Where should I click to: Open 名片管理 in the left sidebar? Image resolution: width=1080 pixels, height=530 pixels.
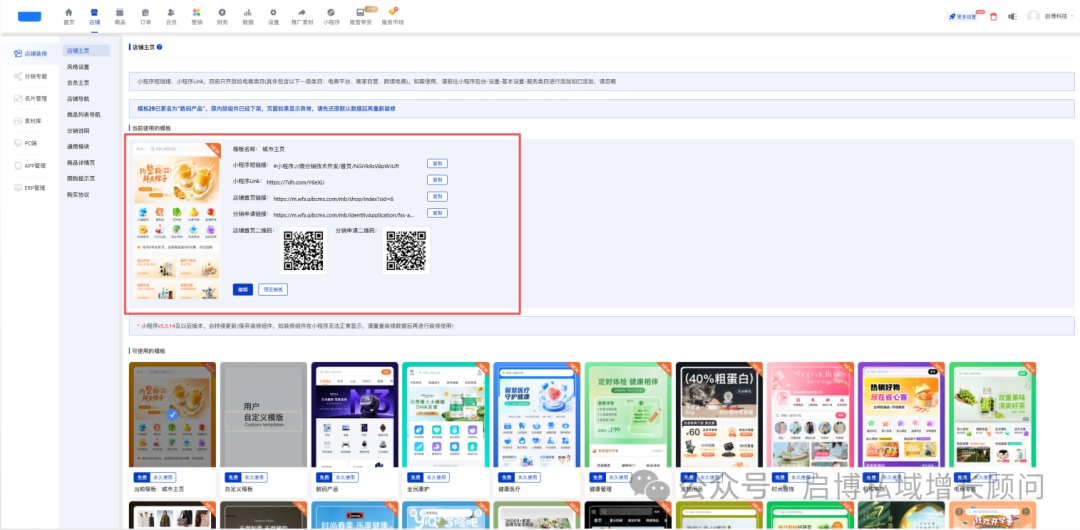tap(31, 99)
